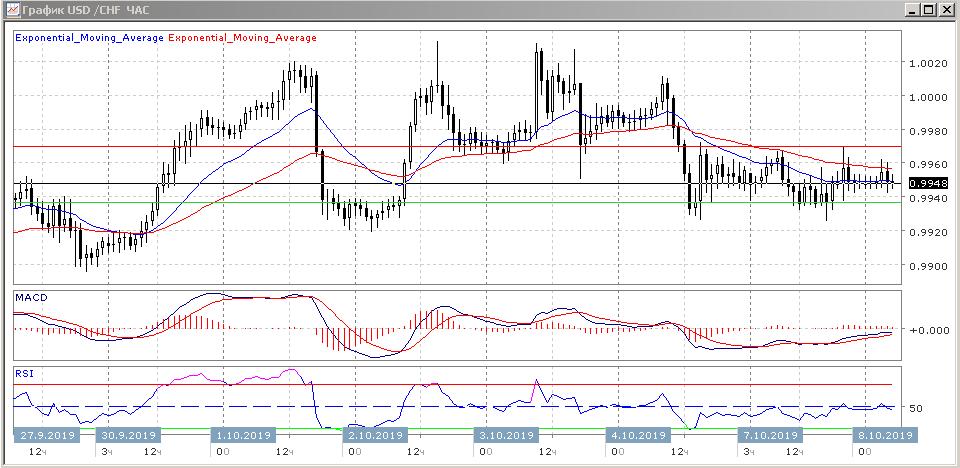The width and height of the screenshot is (960, 468).
Task: Select the 8.10.2019 date marker
Action: [883, 436]
